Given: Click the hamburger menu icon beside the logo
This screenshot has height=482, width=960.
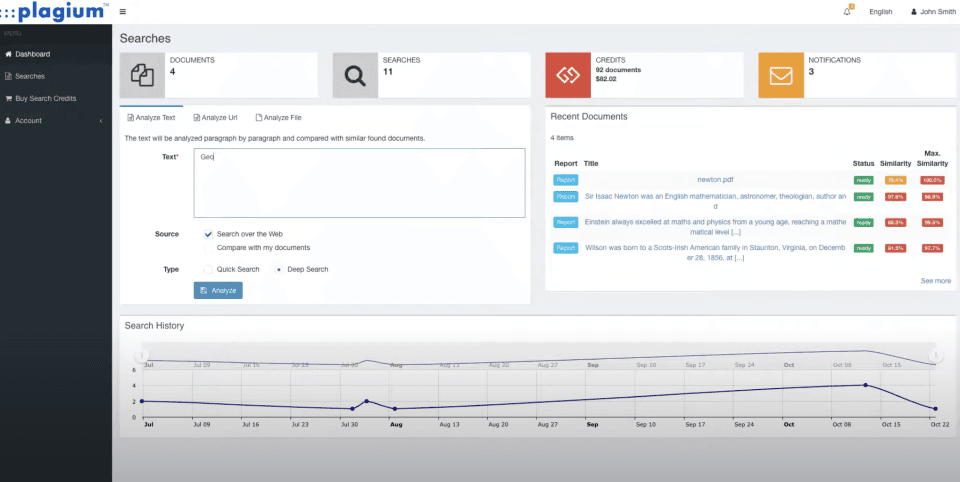Looking at the screenshot, I should click(123, 12).
